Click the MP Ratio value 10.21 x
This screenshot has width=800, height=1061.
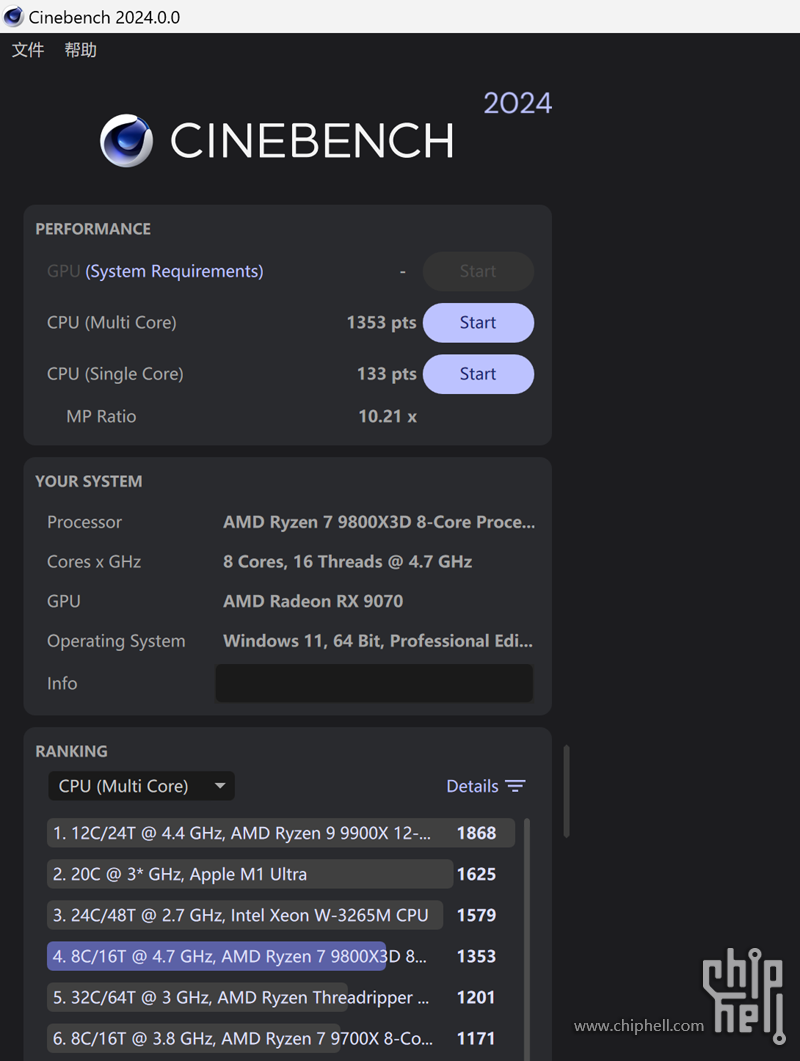[x=388, y=416]
